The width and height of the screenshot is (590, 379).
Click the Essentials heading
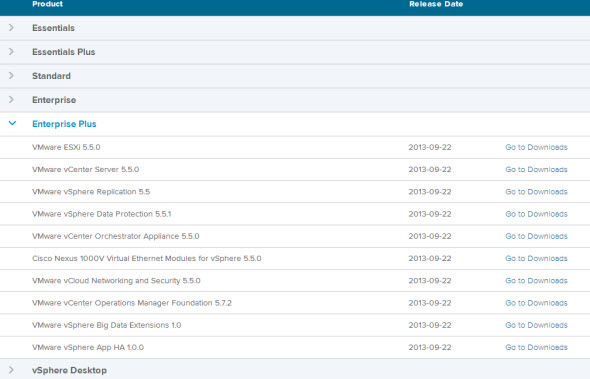coord(53,28)
